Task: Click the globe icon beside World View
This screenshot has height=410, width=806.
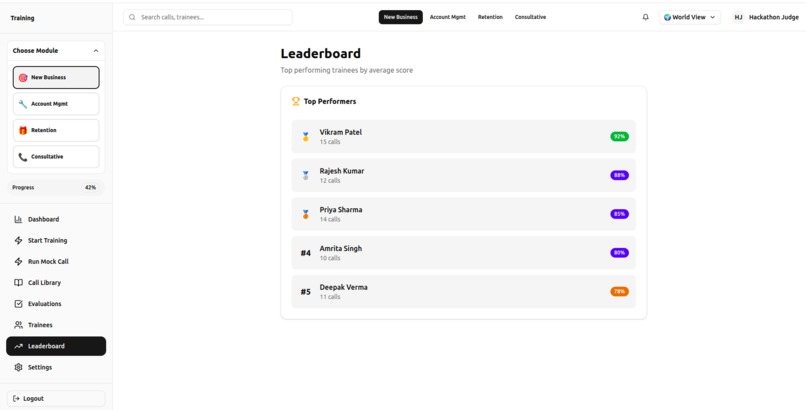Action: point(667,17)
